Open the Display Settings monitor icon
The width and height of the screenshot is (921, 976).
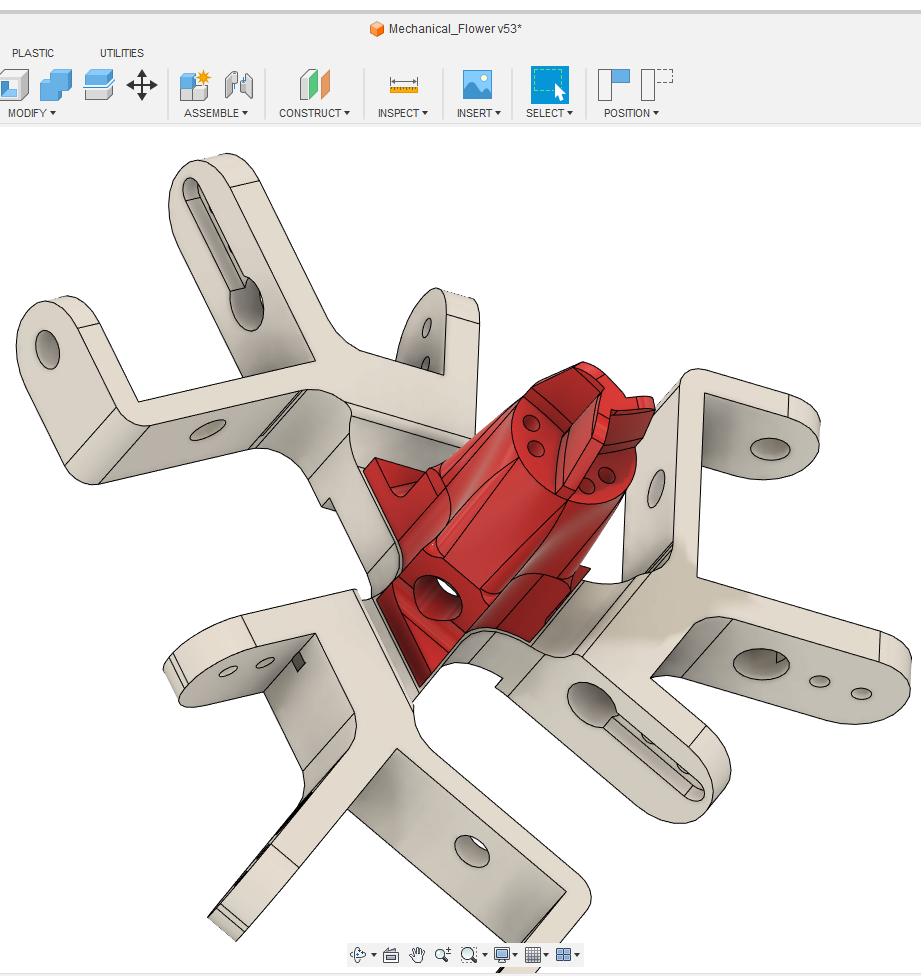click(x=502, y=954)
